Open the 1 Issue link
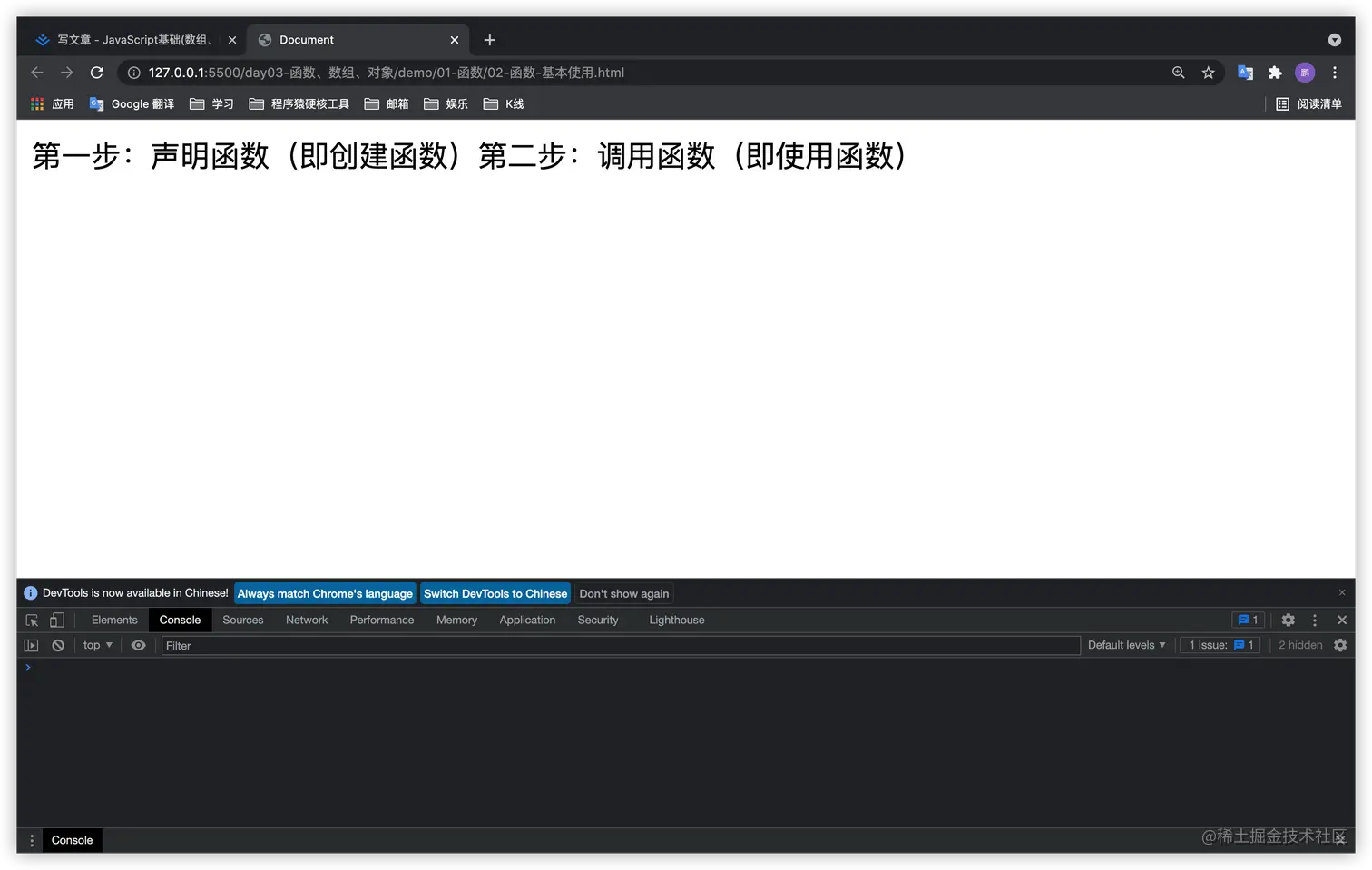 coord(1220,646)
